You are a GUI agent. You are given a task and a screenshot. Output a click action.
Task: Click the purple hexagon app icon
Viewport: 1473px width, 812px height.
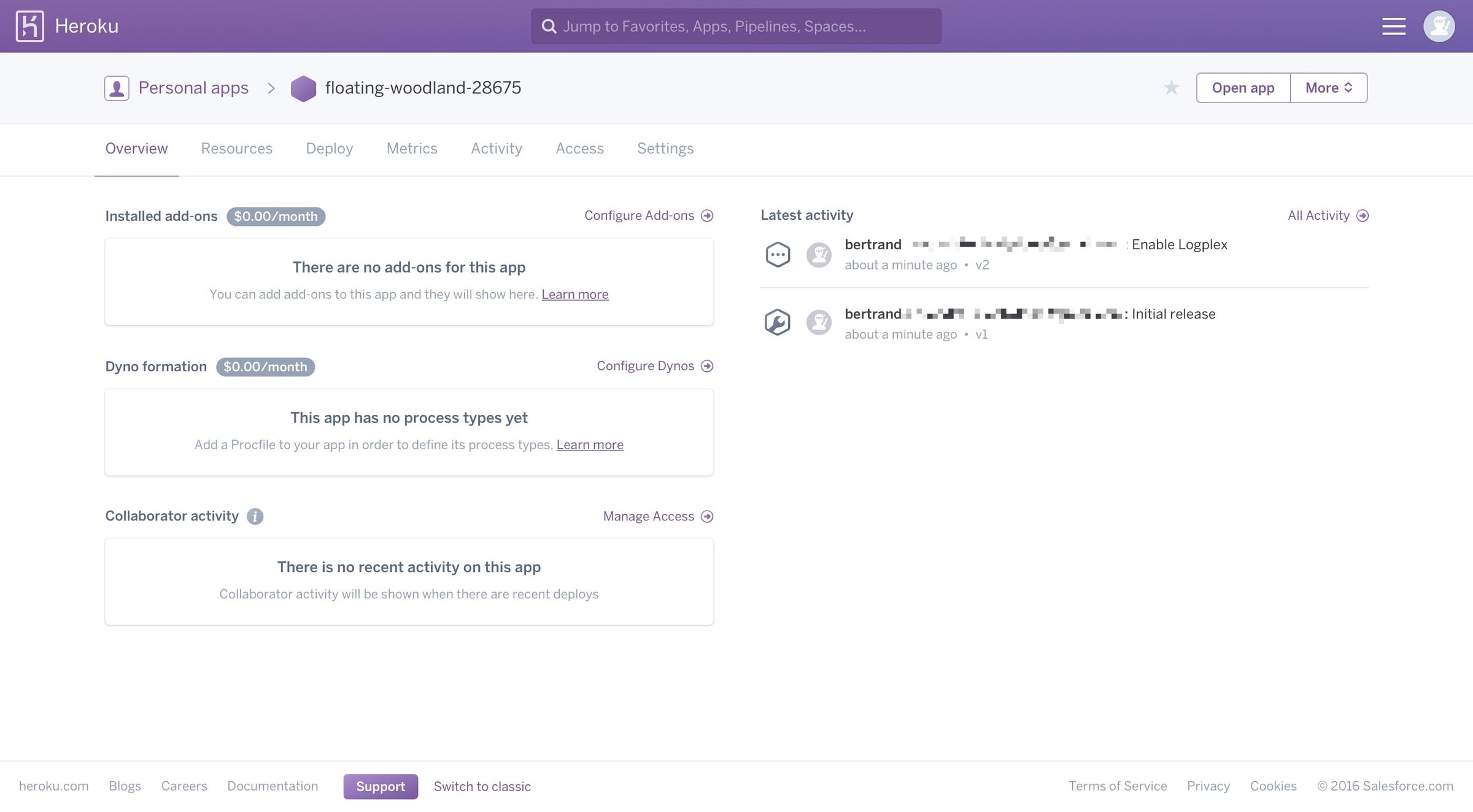303,88
